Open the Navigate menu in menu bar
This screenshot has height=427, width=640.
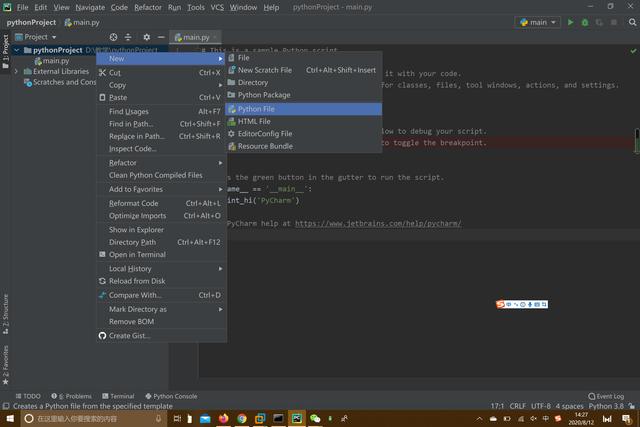tap(90, 7)
